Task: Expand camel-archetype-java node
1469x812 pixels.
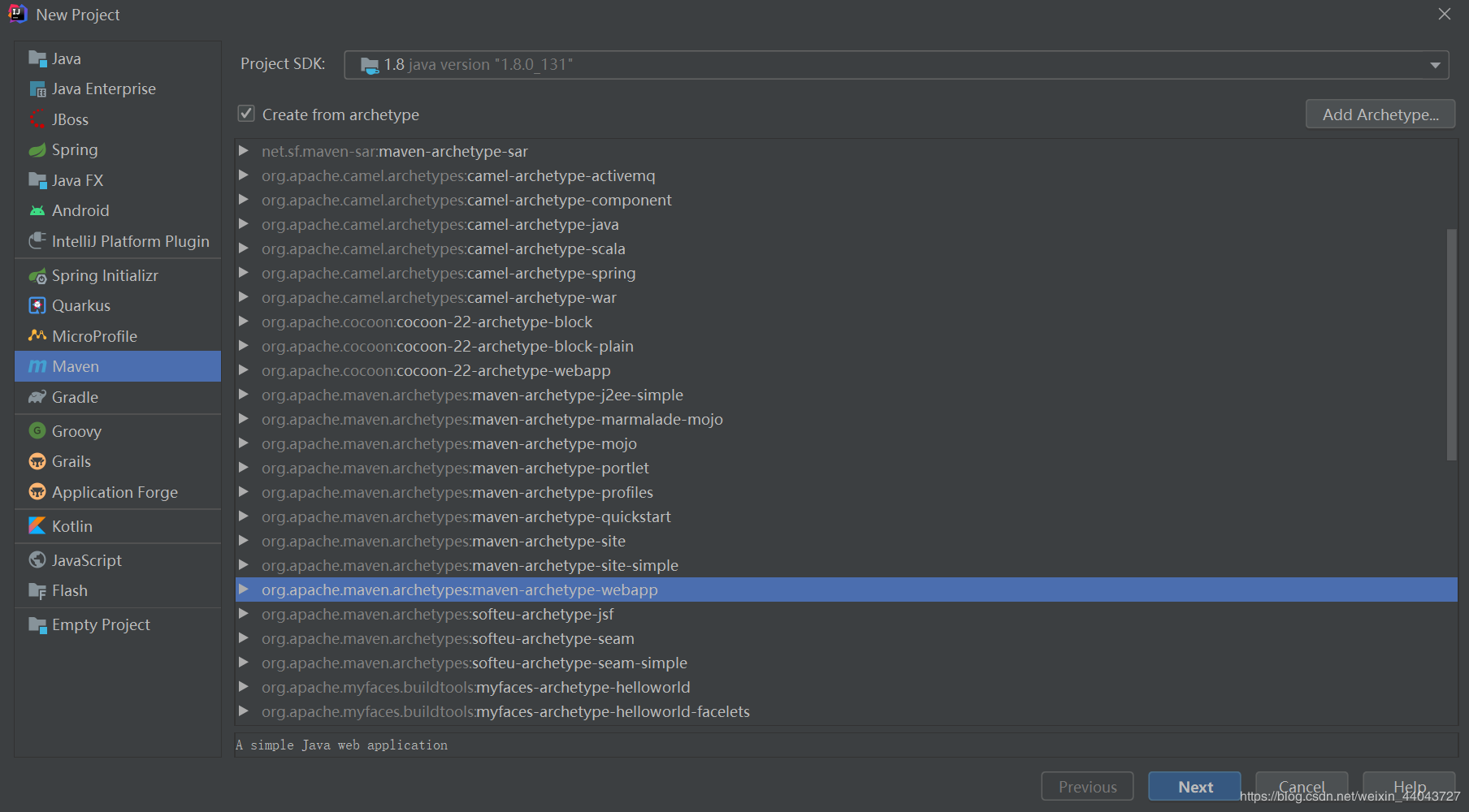Action: pos(243,224)
